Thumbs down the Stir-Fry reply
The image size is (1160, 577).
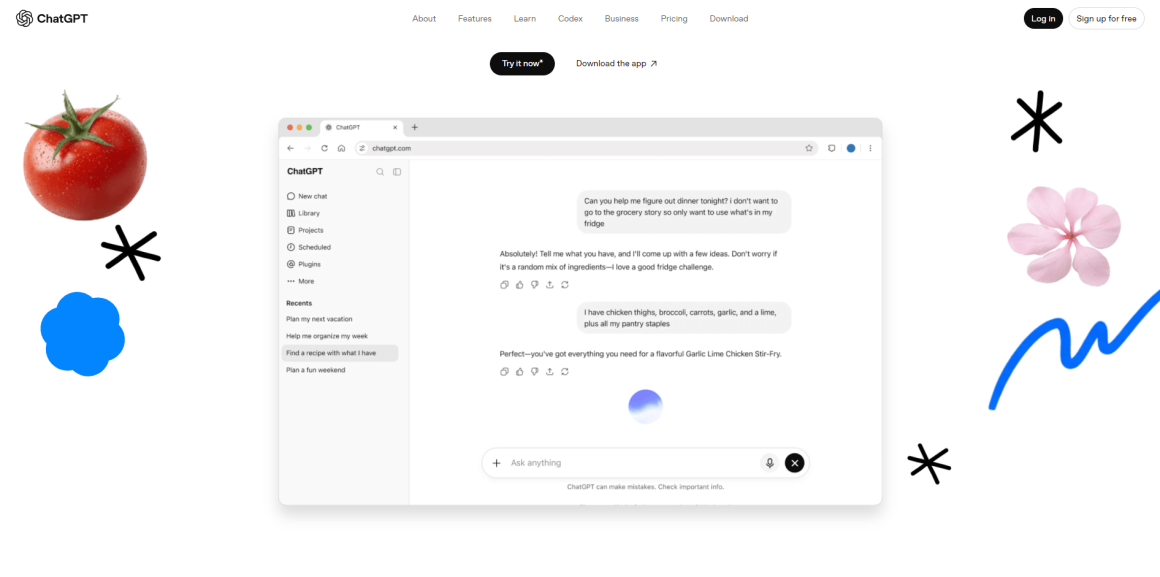(x=534, y=371)
